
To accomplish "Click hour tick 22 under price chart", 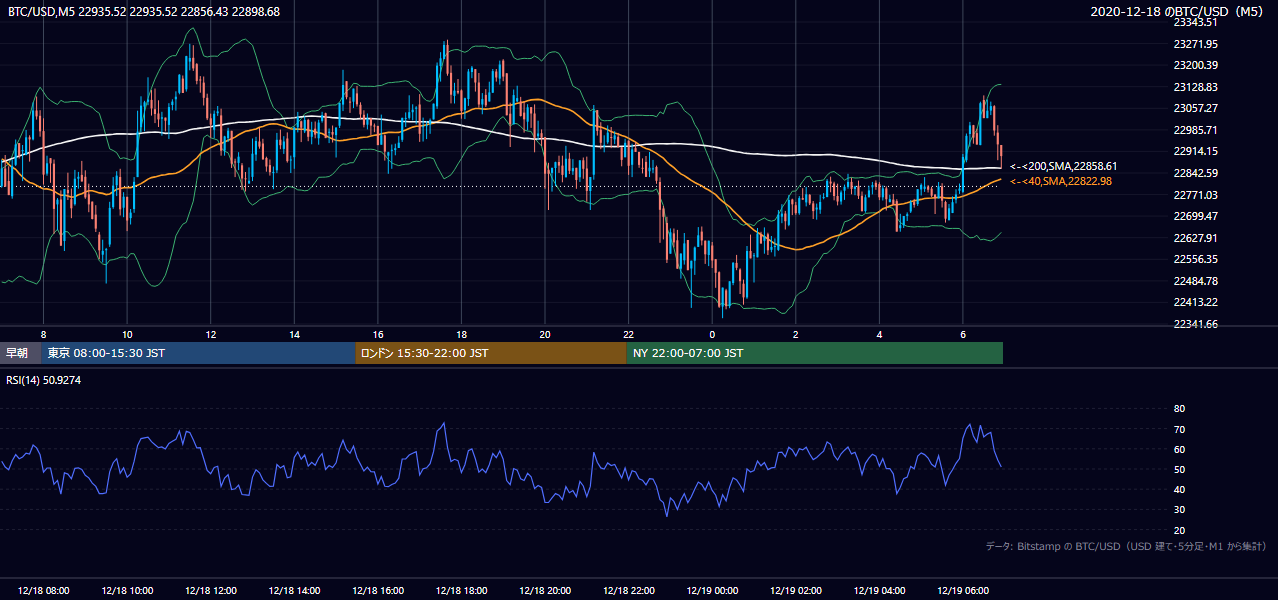I will pyautogui.click(x=628, y=334).
